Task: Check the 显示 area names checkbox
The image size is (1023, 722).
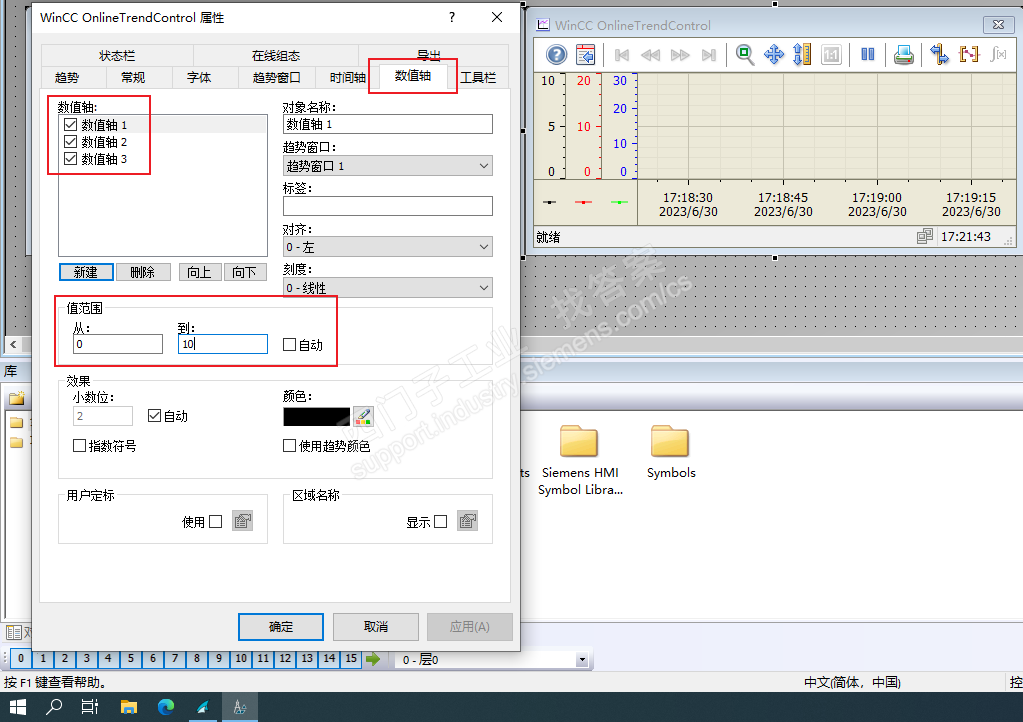Action: (x=440, y=522)
